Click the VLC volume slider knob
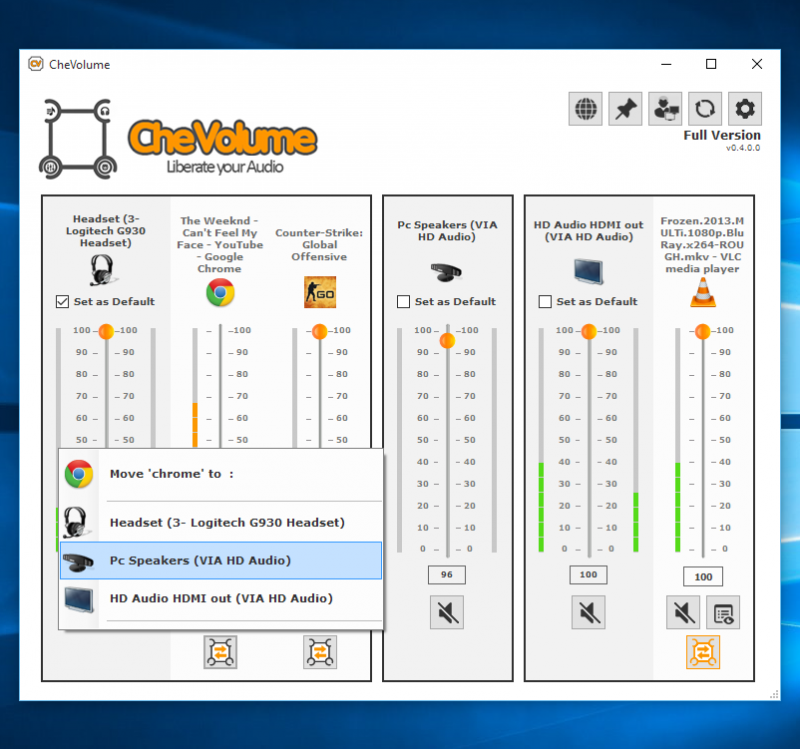This screenshot has width=800, height=749. click(x=703, y=331)
